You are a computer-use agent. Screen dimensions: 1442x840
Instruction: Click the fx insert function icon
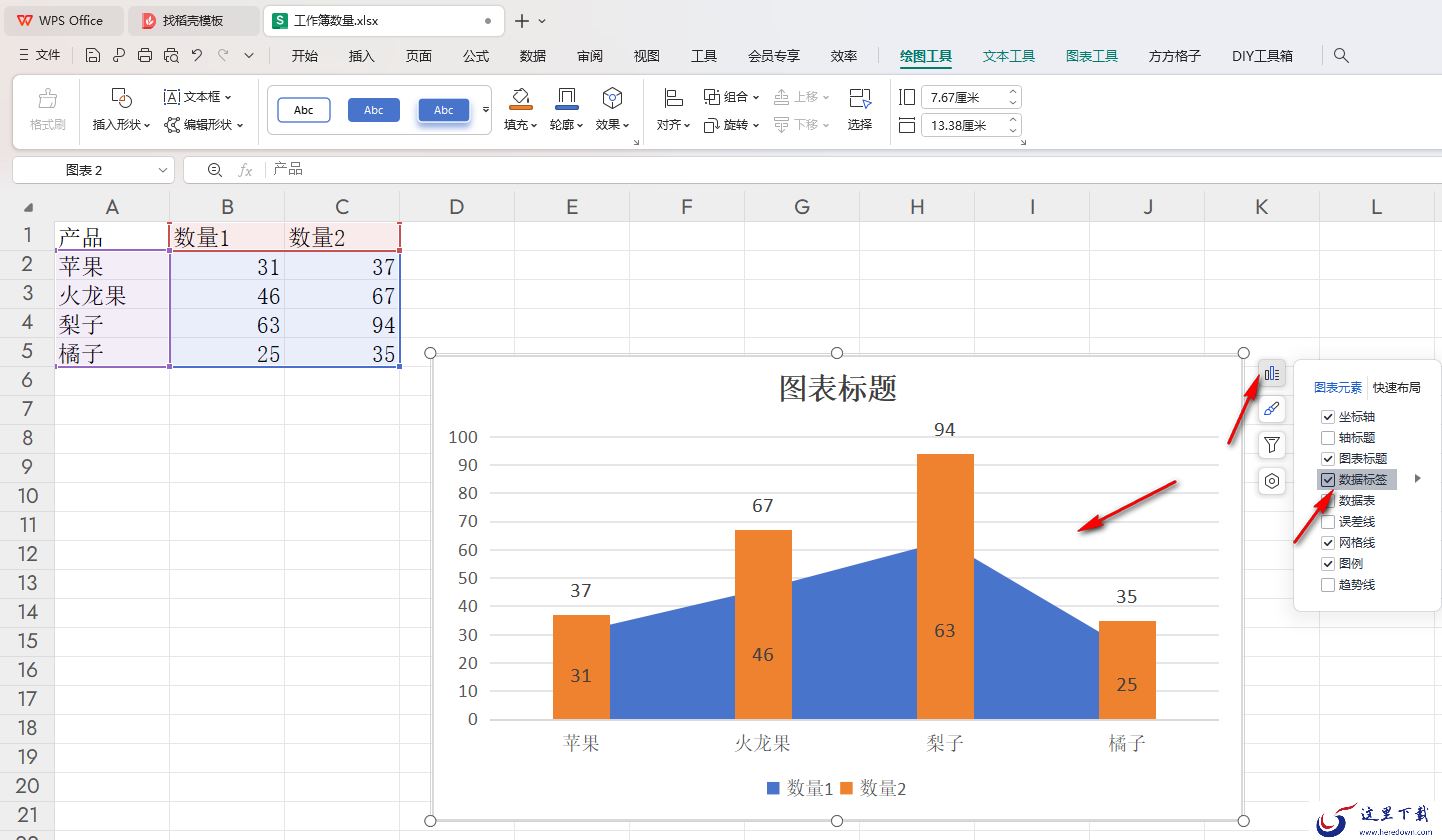tap(245, 170)
